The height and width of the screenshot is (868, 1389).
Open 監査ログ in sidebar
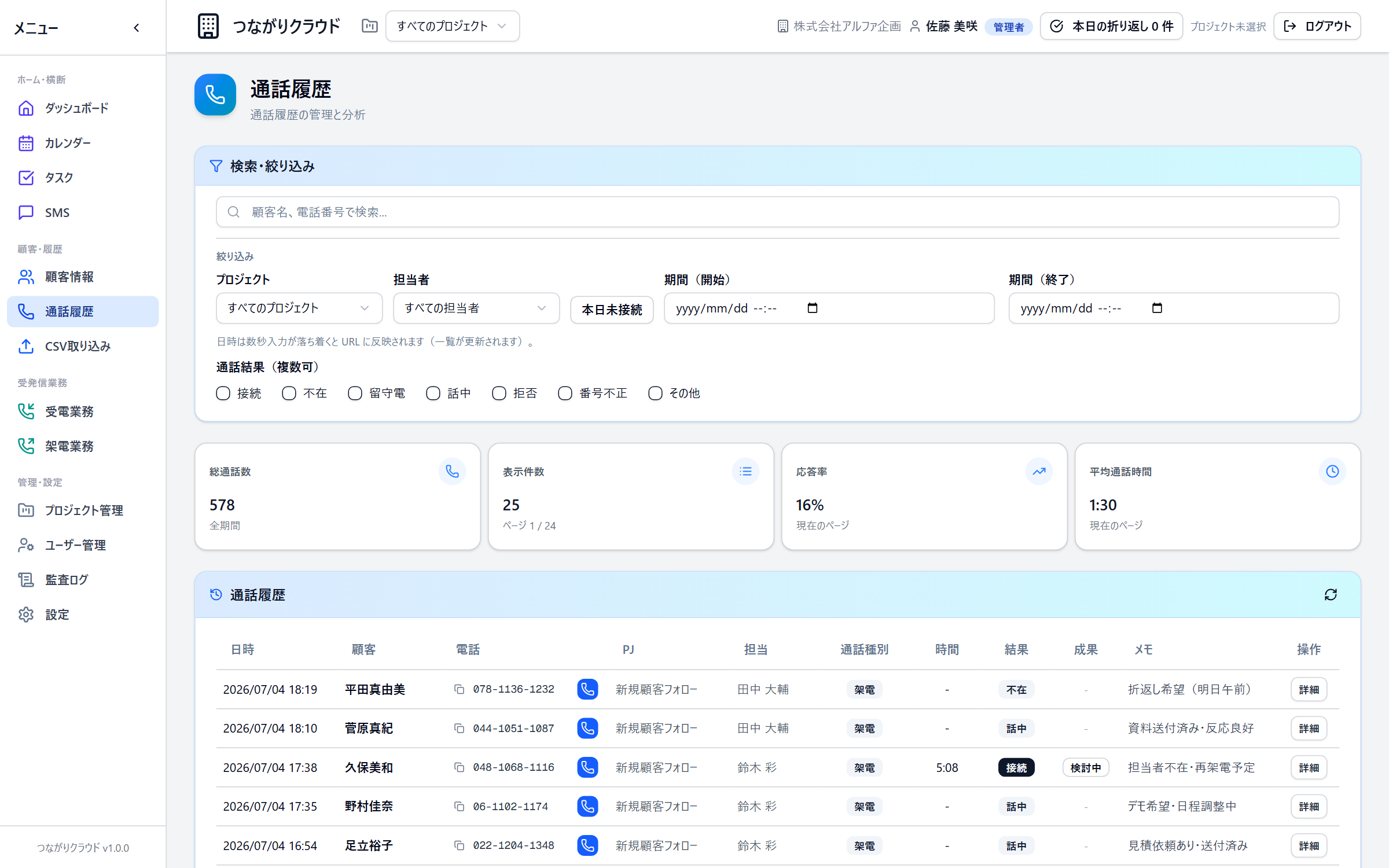tap(83, 580)
